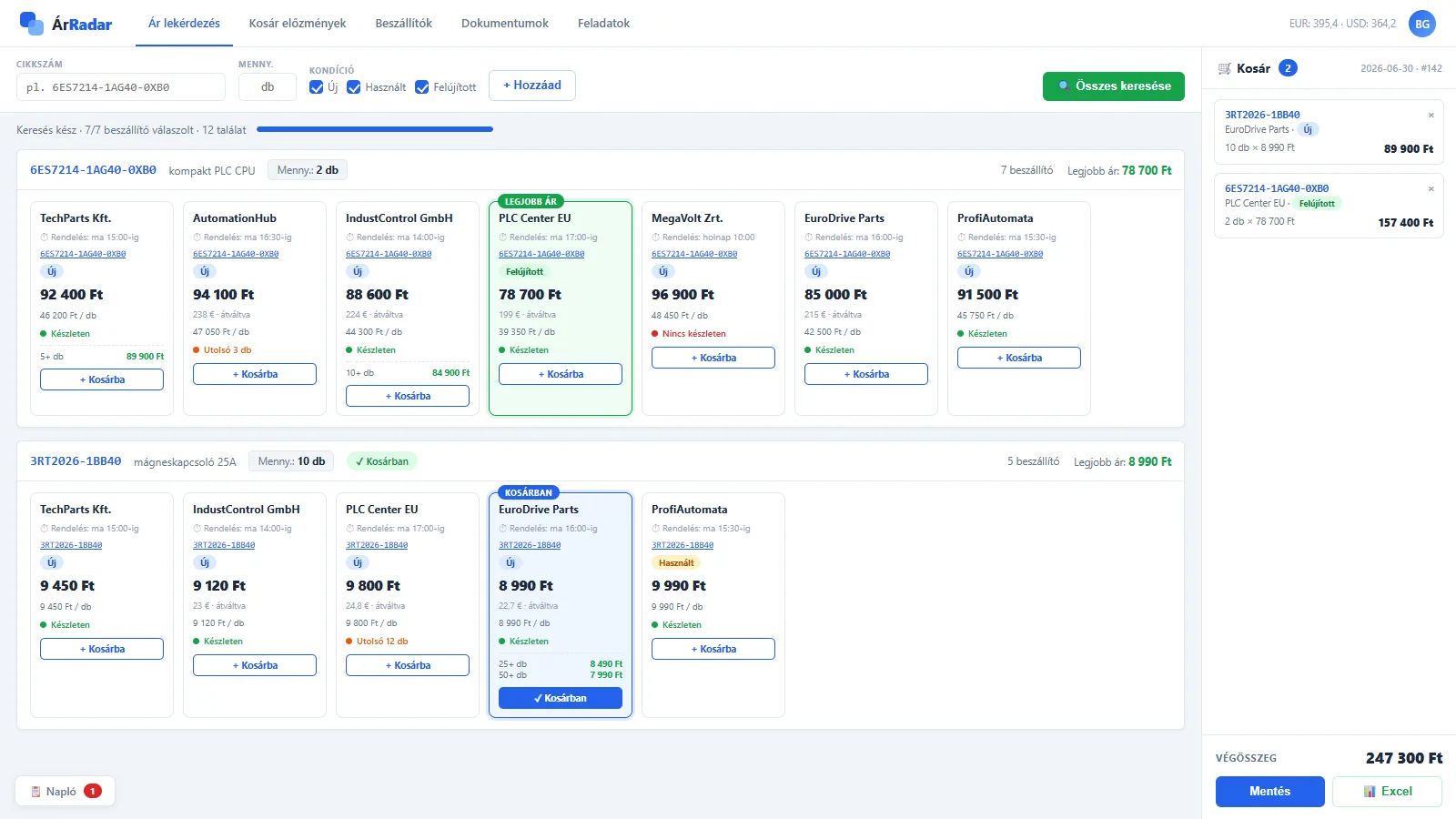Focus the Cikkszám part number input field
Screen dimensions: 1456x819
point(121,87)
